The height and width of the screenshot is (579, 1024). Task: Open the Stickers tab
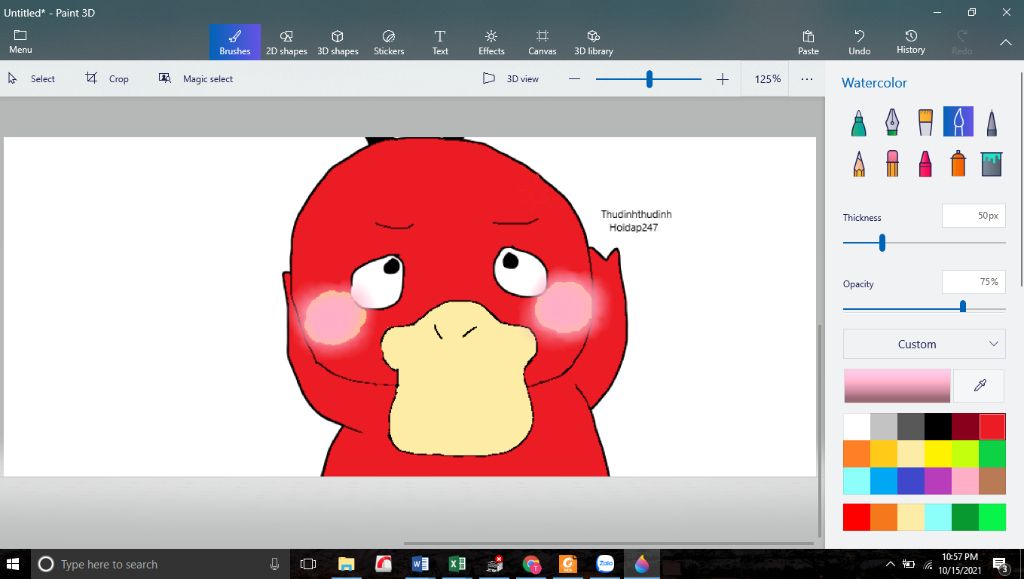pos(389,42)
